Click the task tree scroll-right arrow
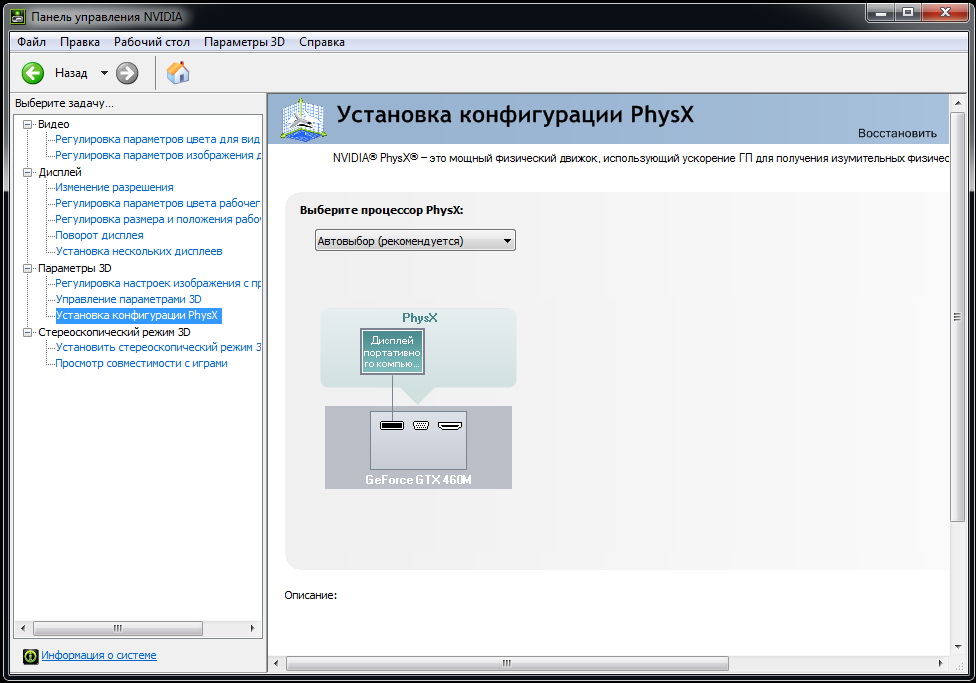 coord(252,628)
